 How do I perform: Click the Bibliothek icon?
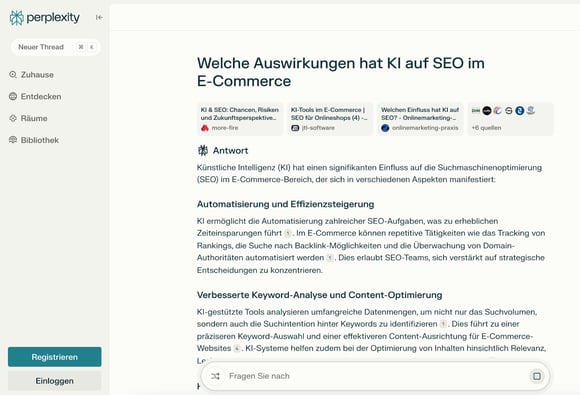tap(13, 140)
